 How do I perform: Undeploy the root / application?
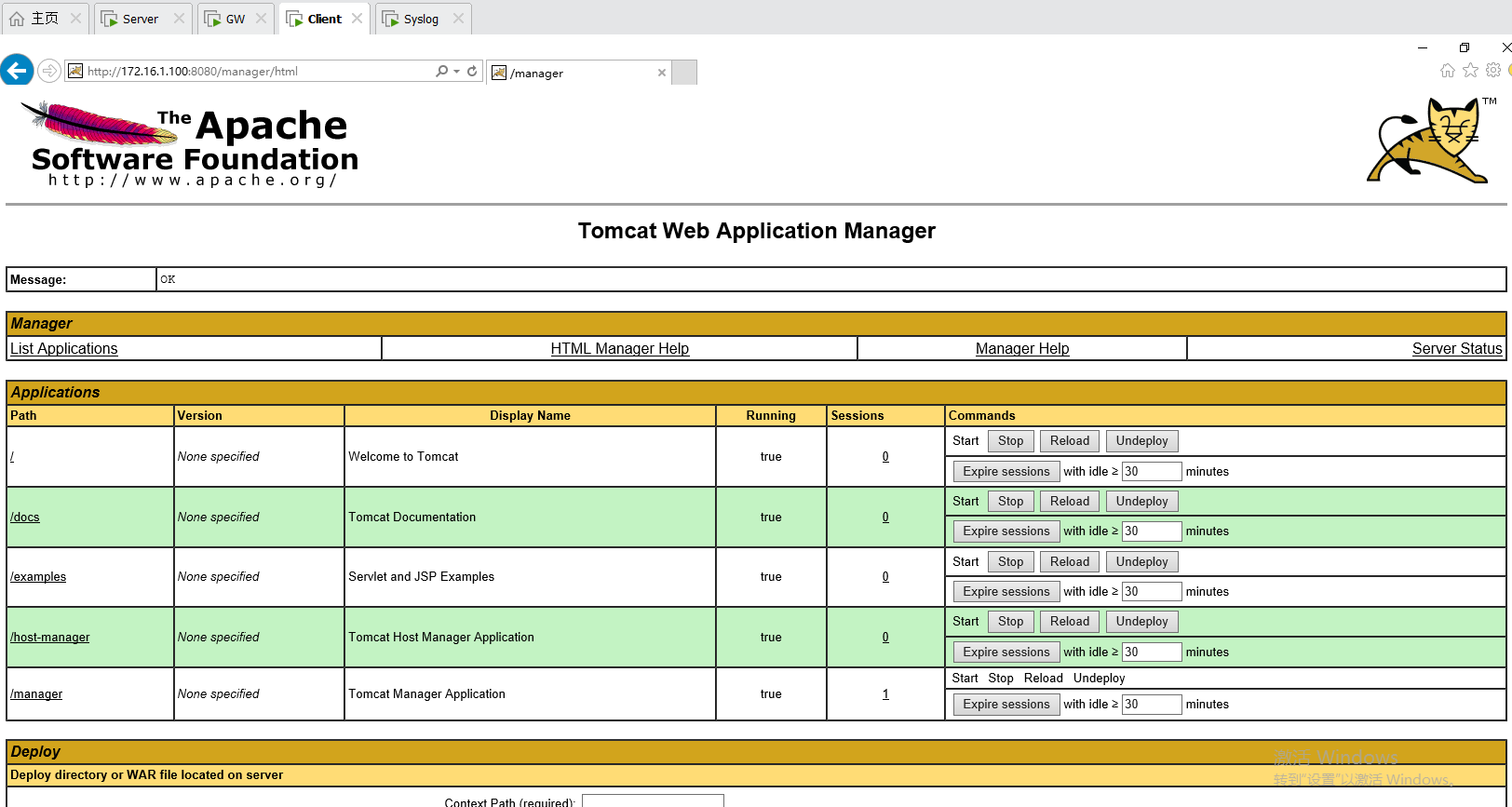(1141, 441)
